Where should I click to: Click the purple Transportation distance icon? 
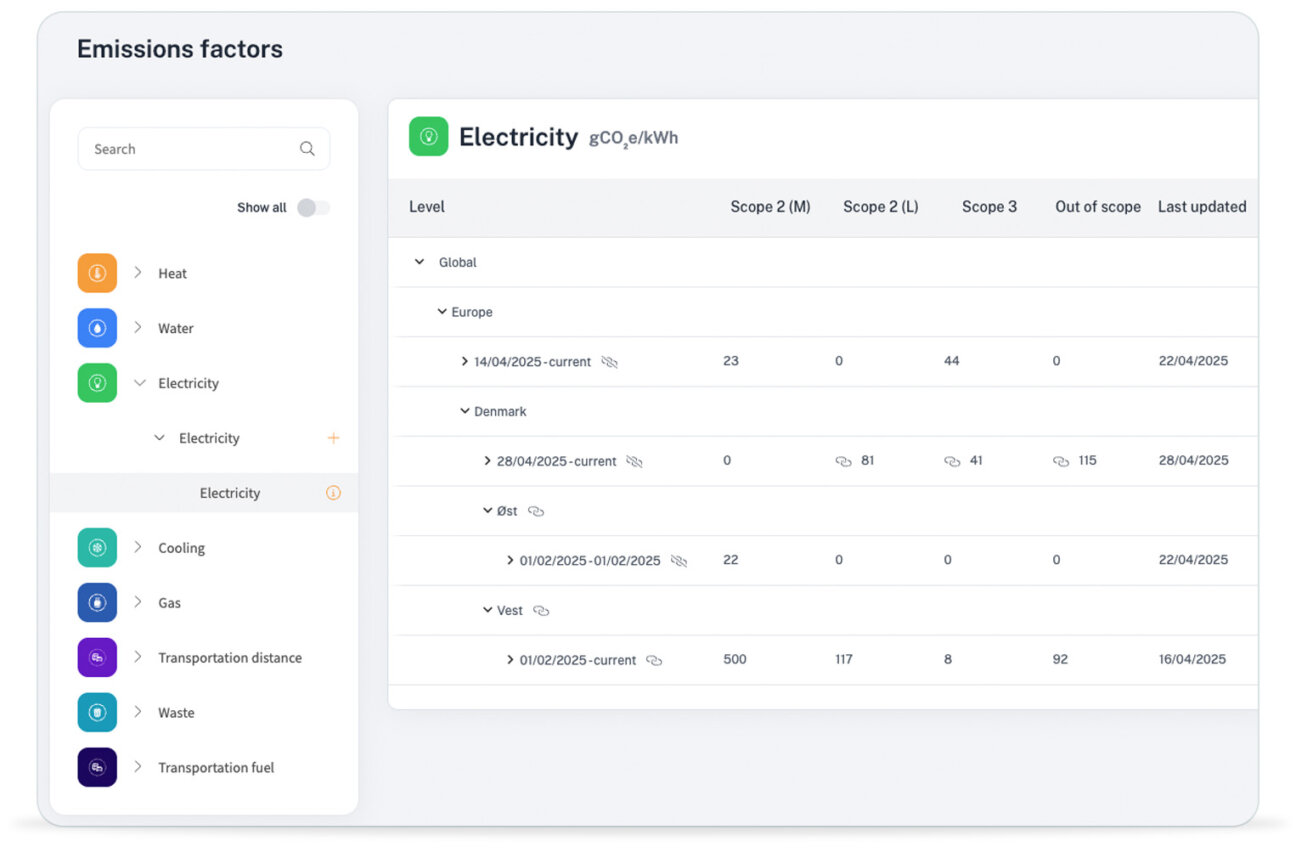click(97, 658)
